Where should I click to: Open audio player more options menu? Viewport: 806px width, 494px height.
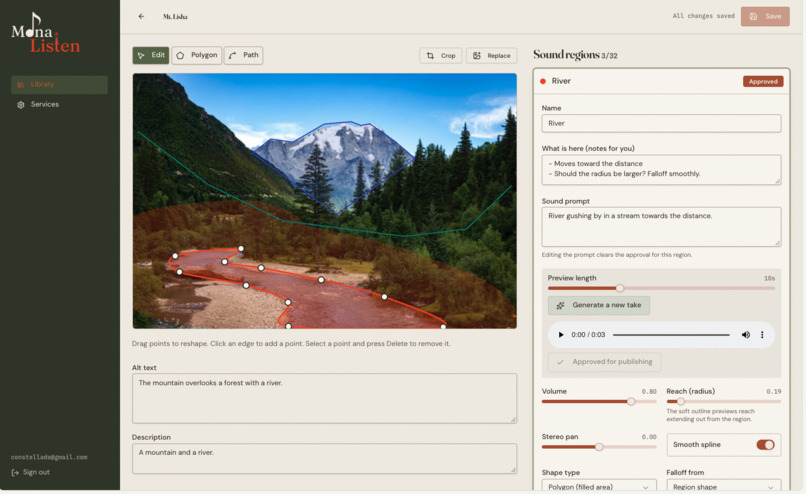[762, 335]
